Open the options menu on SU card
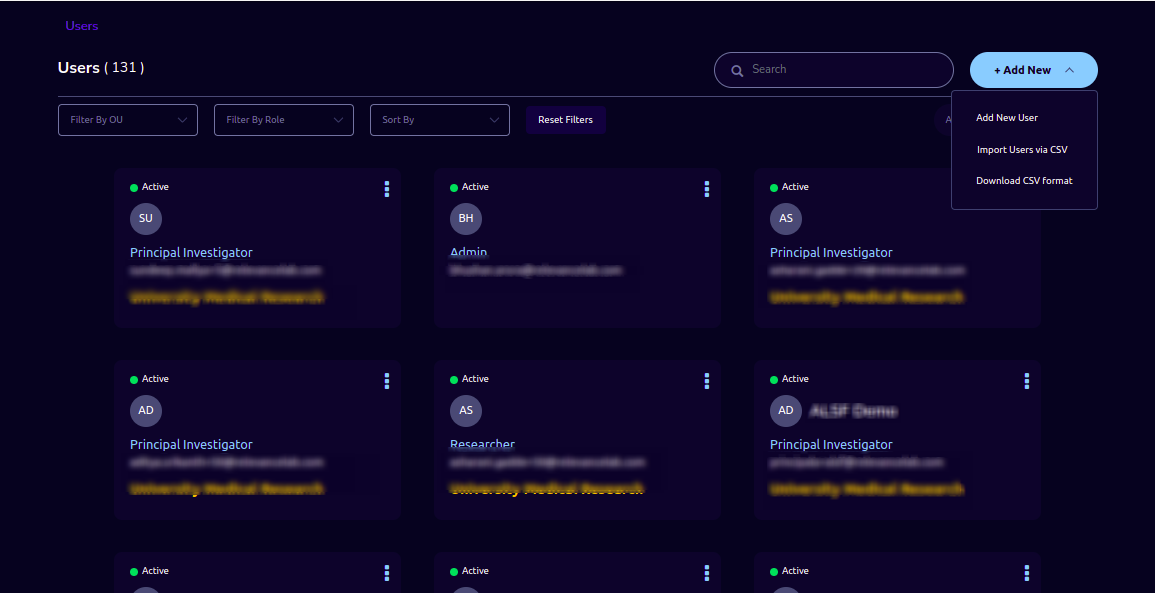1155x593 pixels. coord(387,189)
